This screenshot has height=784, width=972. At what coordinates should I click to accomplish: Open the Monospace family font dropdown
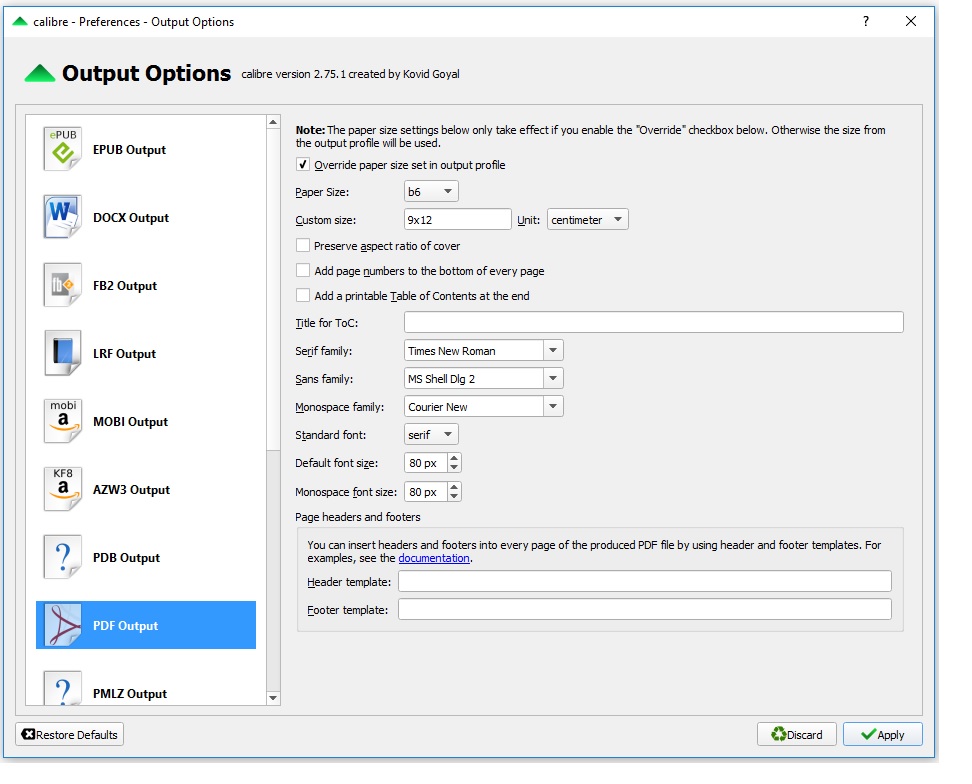552,407
